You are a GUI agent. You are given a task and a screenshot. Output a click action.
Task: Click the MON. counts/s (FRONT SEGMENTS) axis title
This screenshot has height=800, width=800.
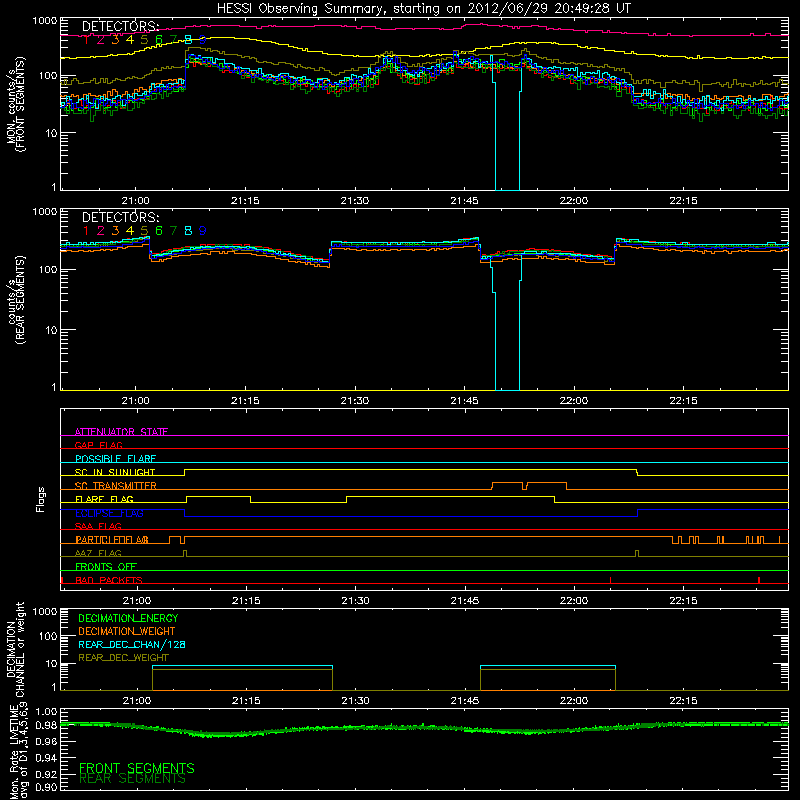[x=15, y=104]
